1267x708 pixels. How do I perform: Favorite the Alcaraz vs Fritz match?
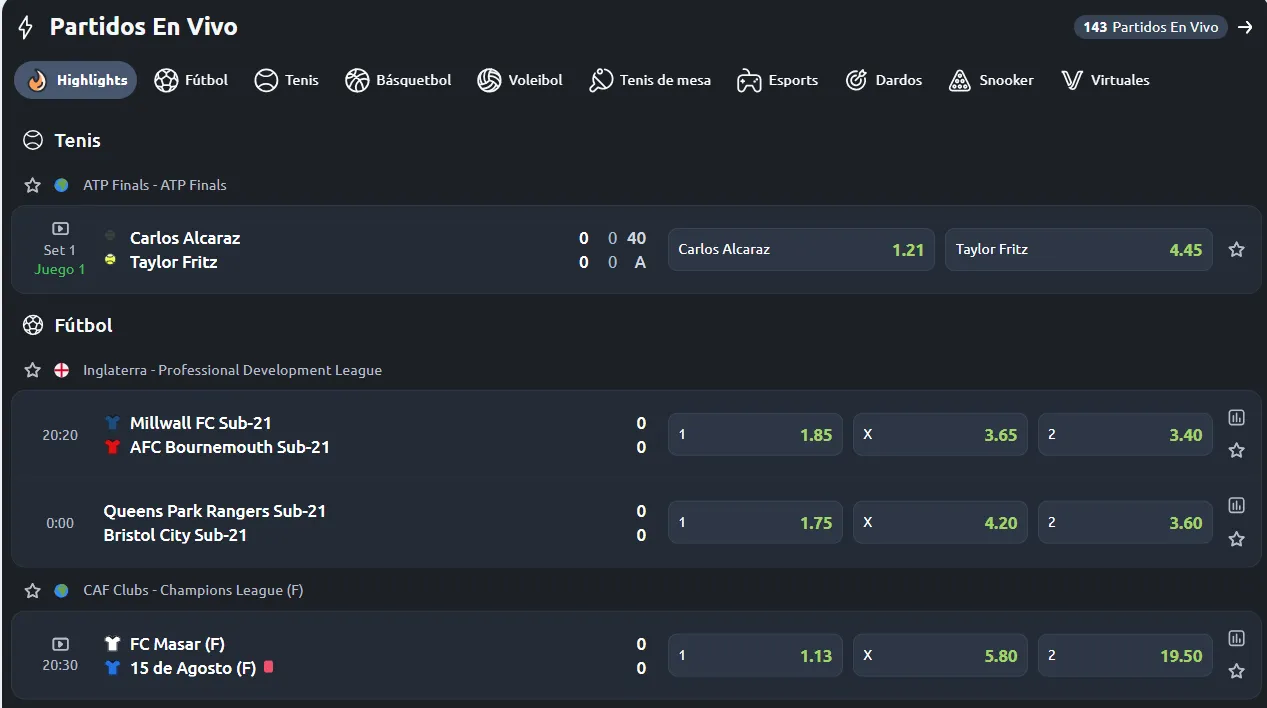[1236, 250]
